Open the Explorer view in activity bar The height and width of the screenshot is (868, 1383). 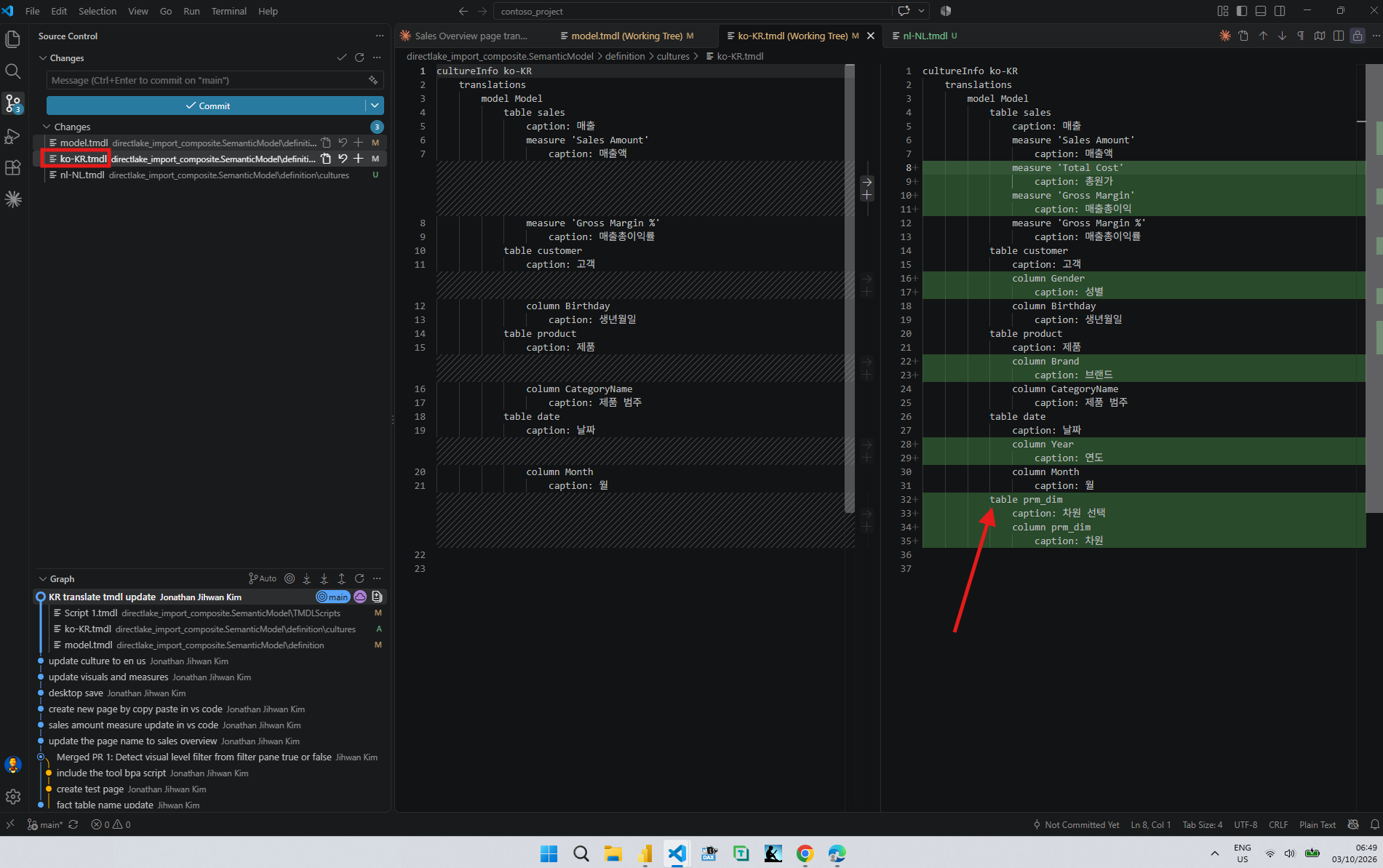pos(13,39)
